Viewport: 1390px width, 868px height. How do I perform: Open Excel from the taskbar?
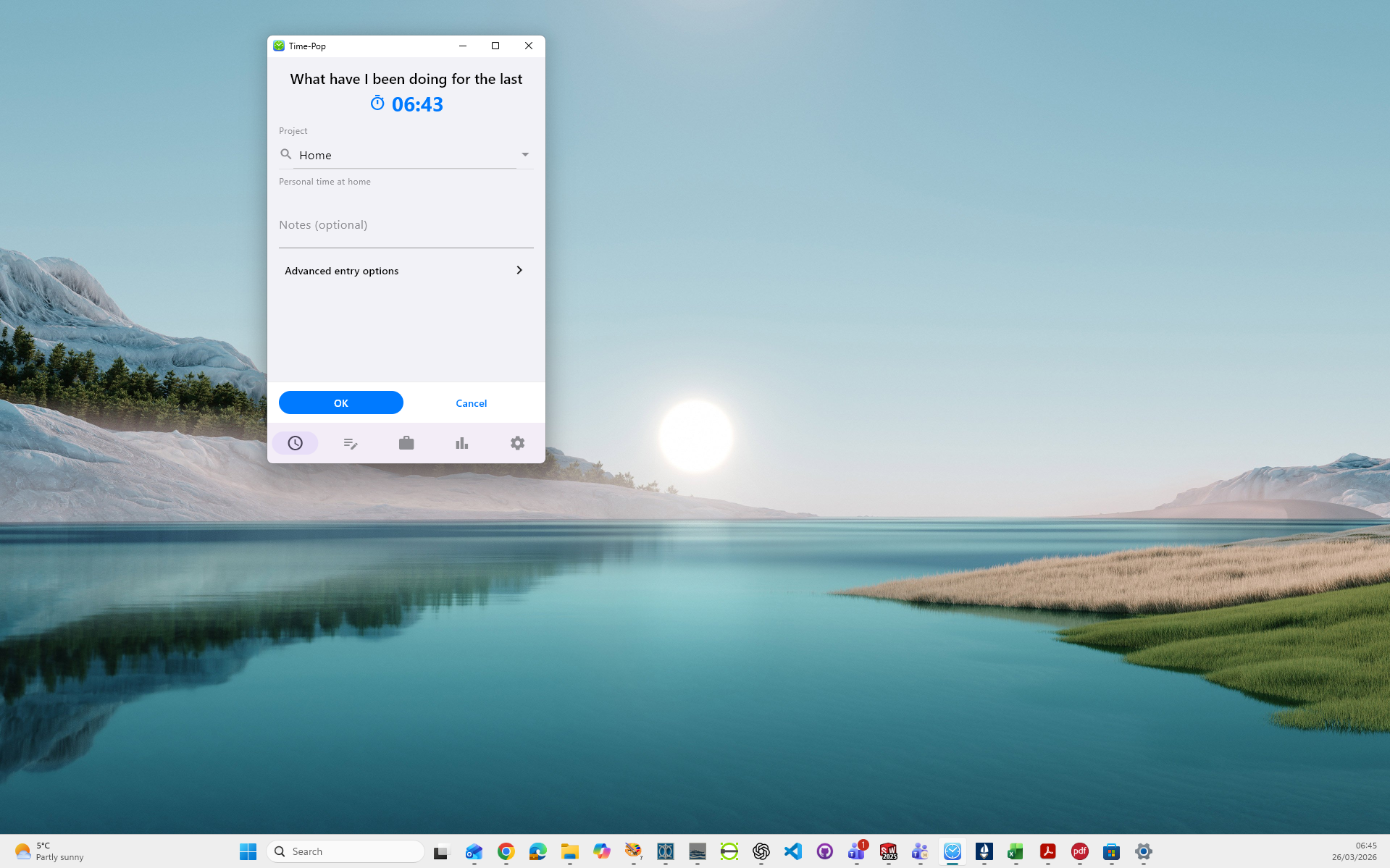1016,851
